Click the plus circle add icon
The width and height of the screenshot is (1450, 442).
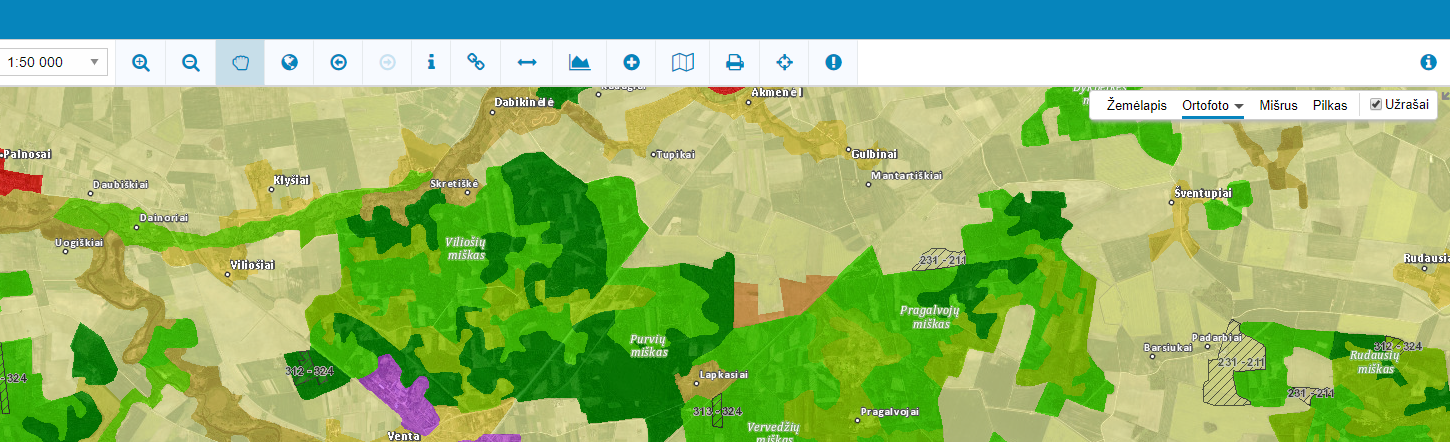(631, 62)
